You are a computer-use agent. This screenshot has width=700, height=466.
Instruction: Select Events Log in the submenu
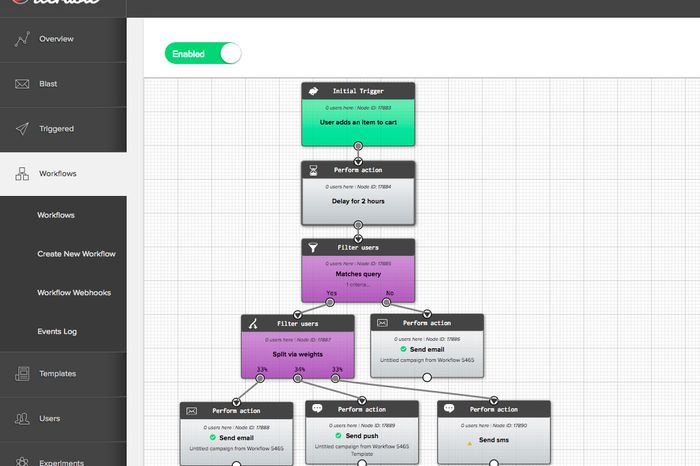click(57, 332)
